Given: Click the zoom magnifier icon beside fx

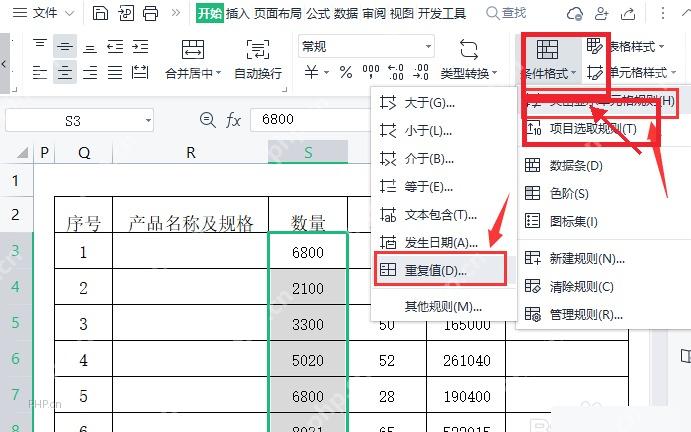Looking at the screenshot, I should coord(207,119).
